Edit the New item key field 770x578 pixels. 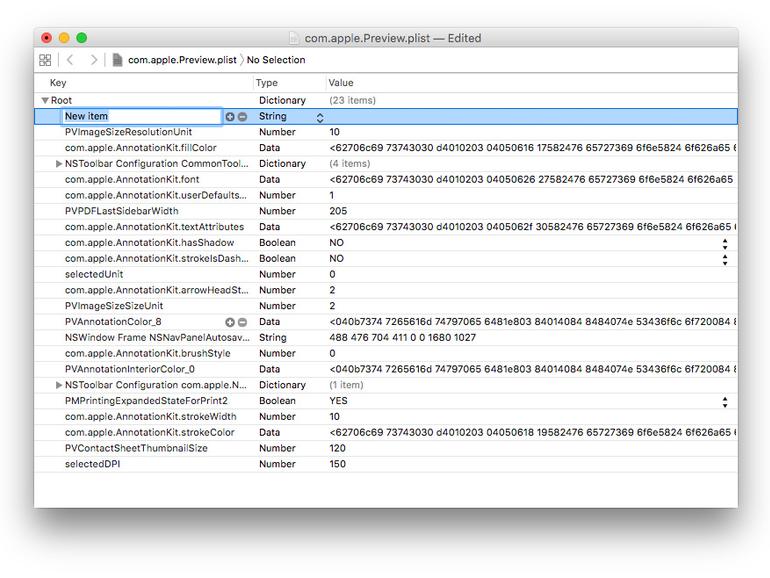coord(142,116)
